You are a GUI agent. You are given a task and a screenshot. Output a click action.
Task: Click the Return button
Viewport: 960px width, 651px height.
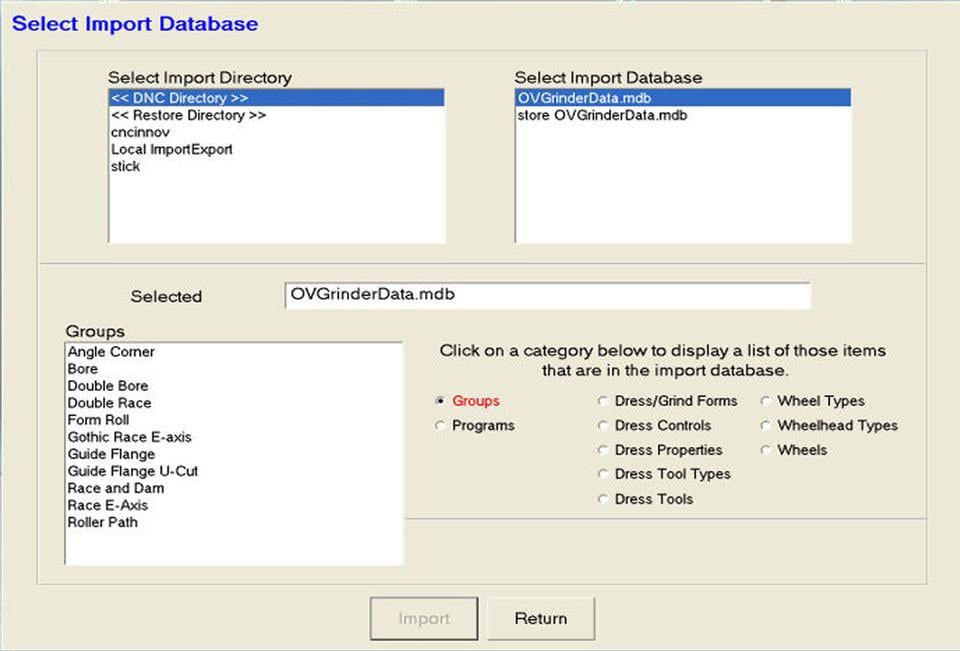click(x=541, y=619)
